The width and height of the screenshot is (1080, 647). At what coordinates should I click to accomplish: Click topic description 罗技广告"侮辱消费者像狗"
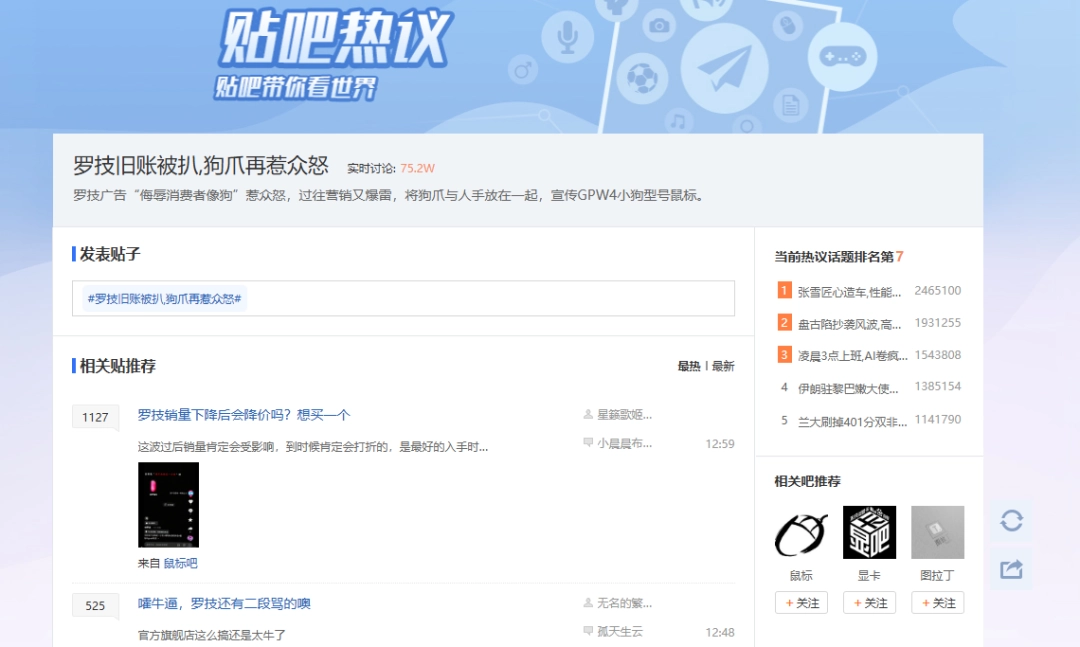pos(389,196)
